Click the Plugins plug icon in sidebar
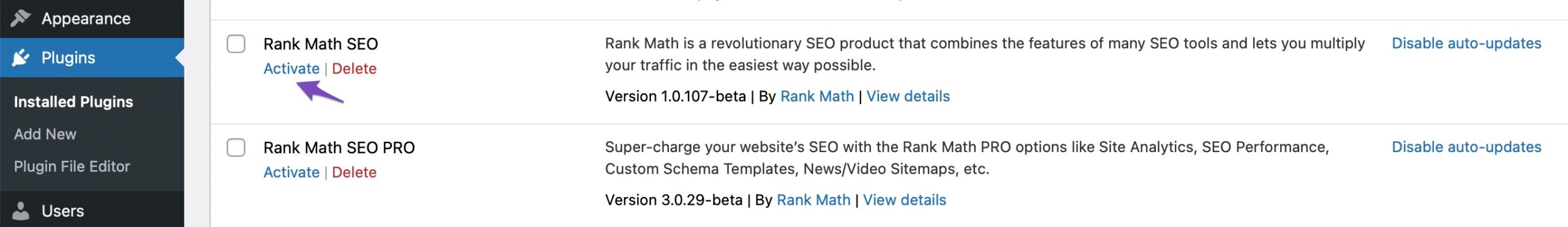This screenshot has height=227, width=1568. 21,58
